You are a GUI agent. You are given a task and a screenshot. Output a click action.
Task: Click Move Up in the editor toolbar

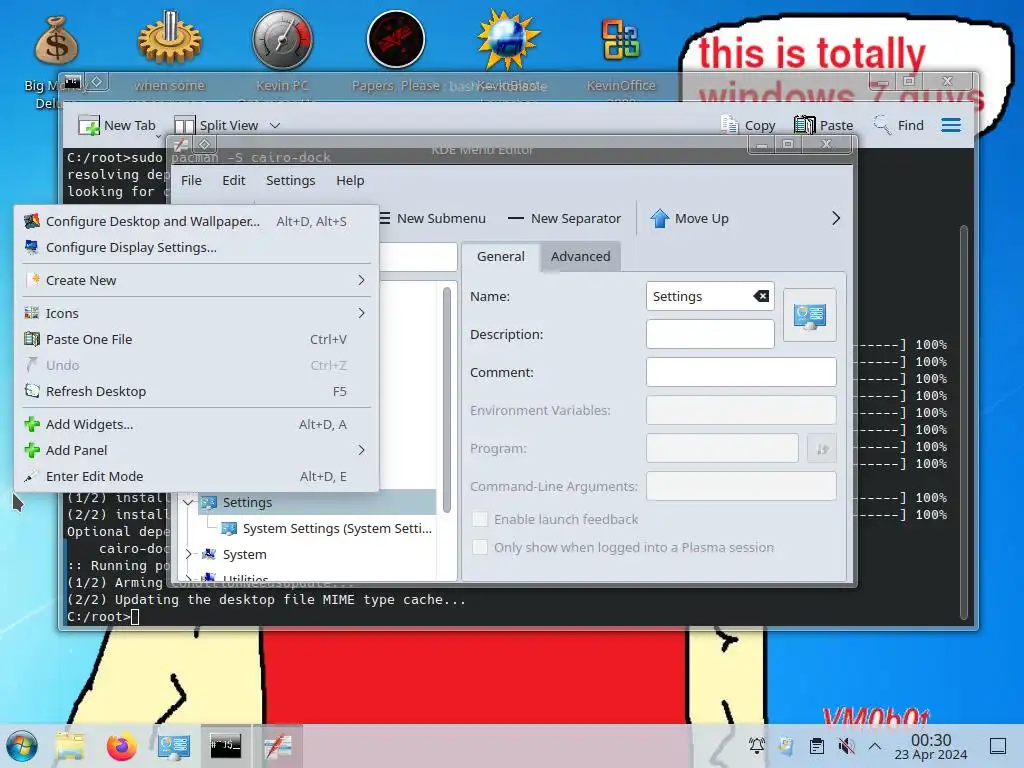point(690,219)
